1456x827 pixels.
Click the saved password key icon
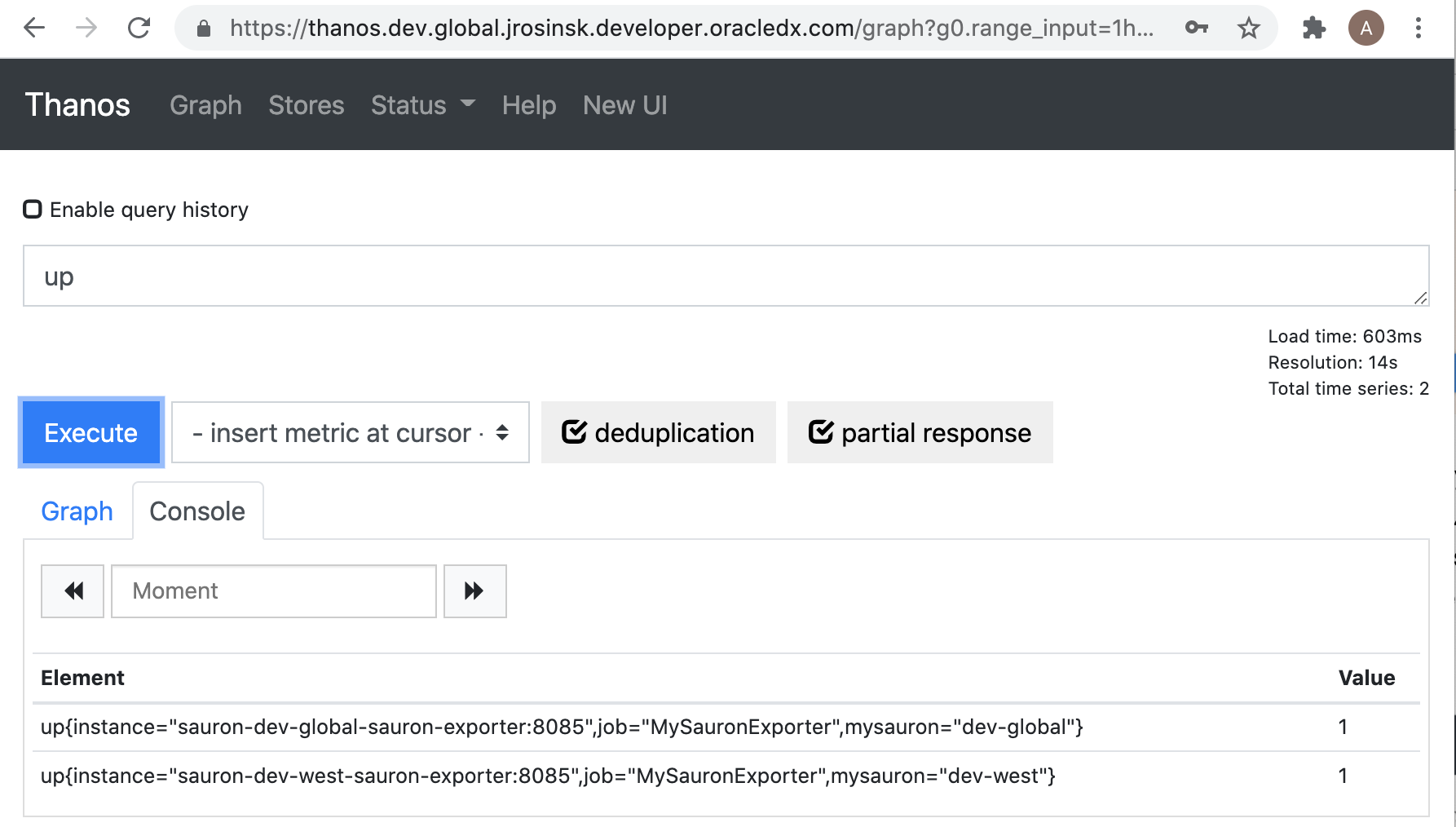1196,29
